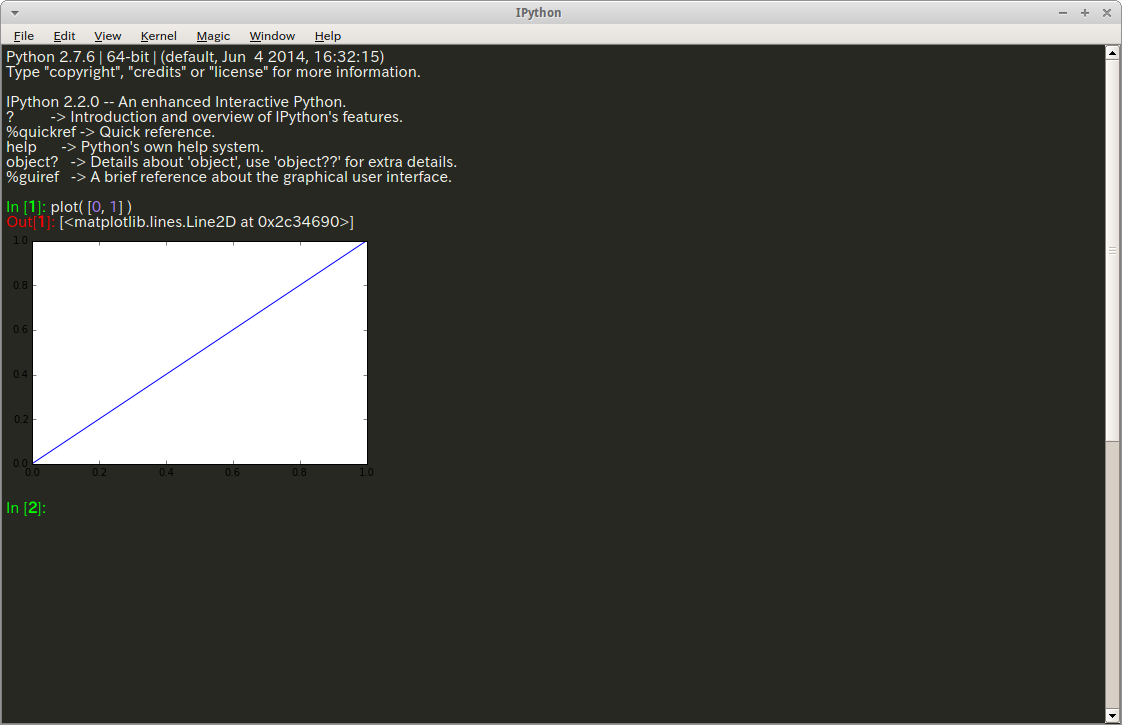The image size is (1122, 725).
Task: Click the scrollbar down arrow
Action: pyautogui.click(x=1112, y=716)
